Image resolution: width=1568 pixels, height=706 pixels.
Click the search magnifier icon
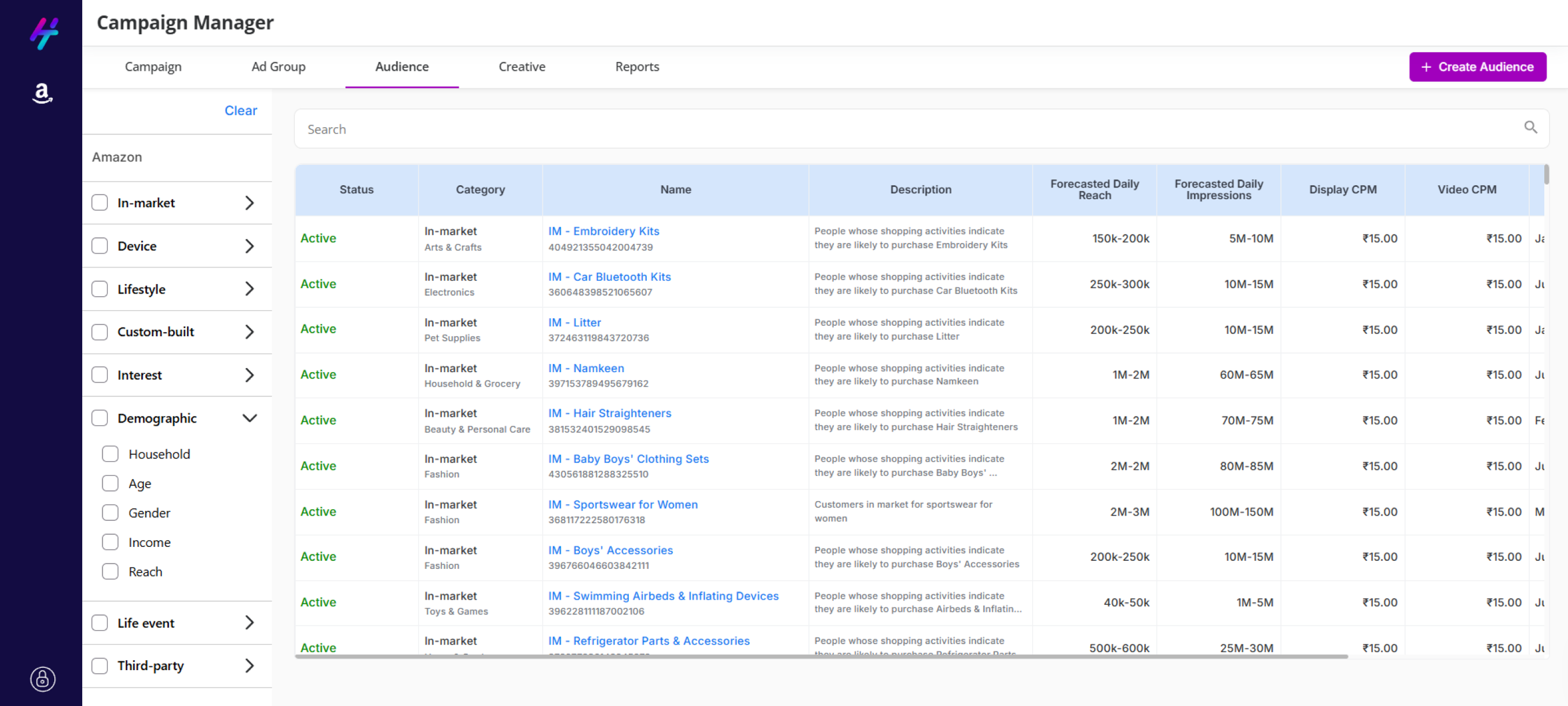click(1530, 128)
